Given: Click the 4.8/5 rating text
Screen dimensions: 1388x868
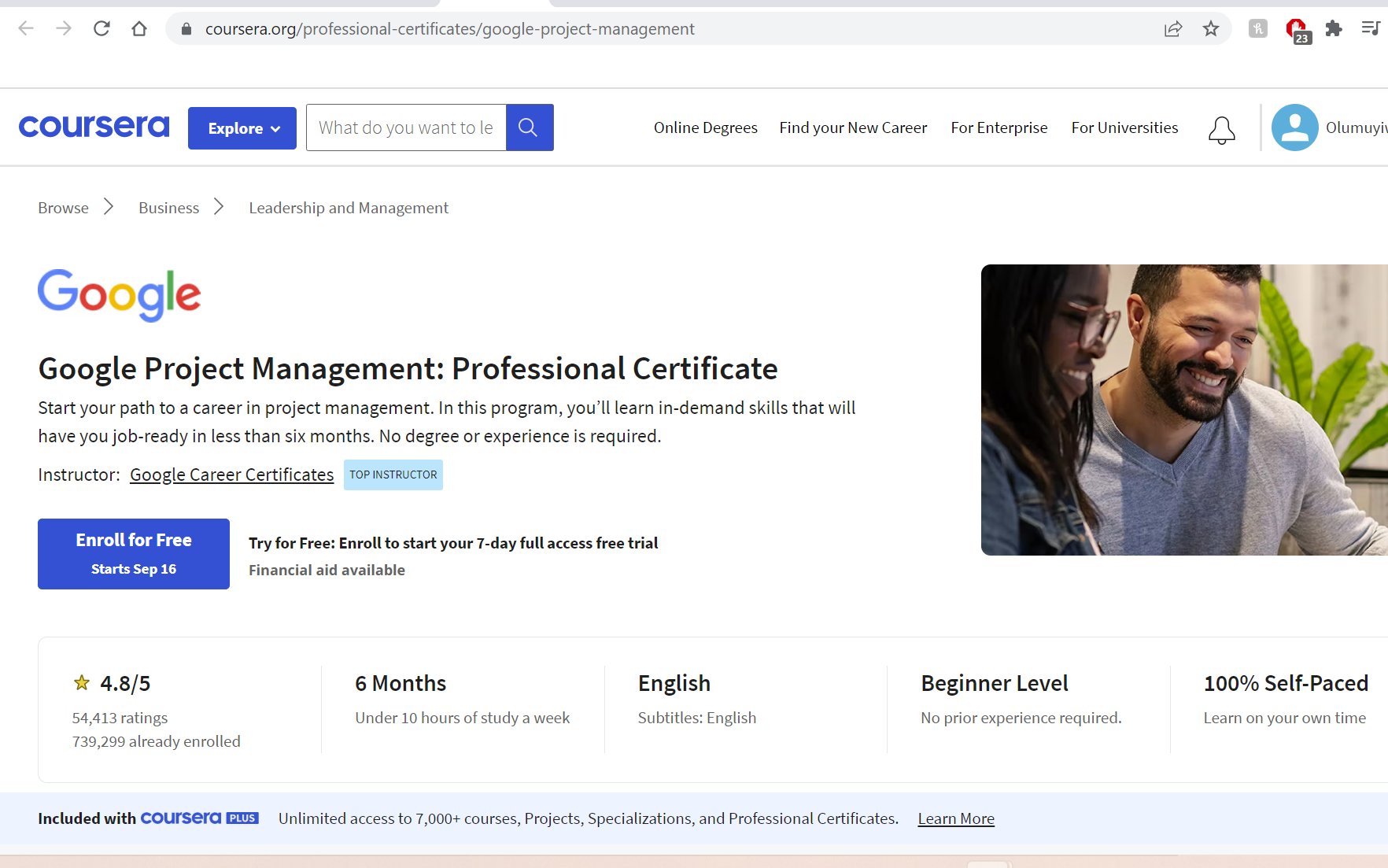Looking at the screenshot, I should (x=125, y=683).
